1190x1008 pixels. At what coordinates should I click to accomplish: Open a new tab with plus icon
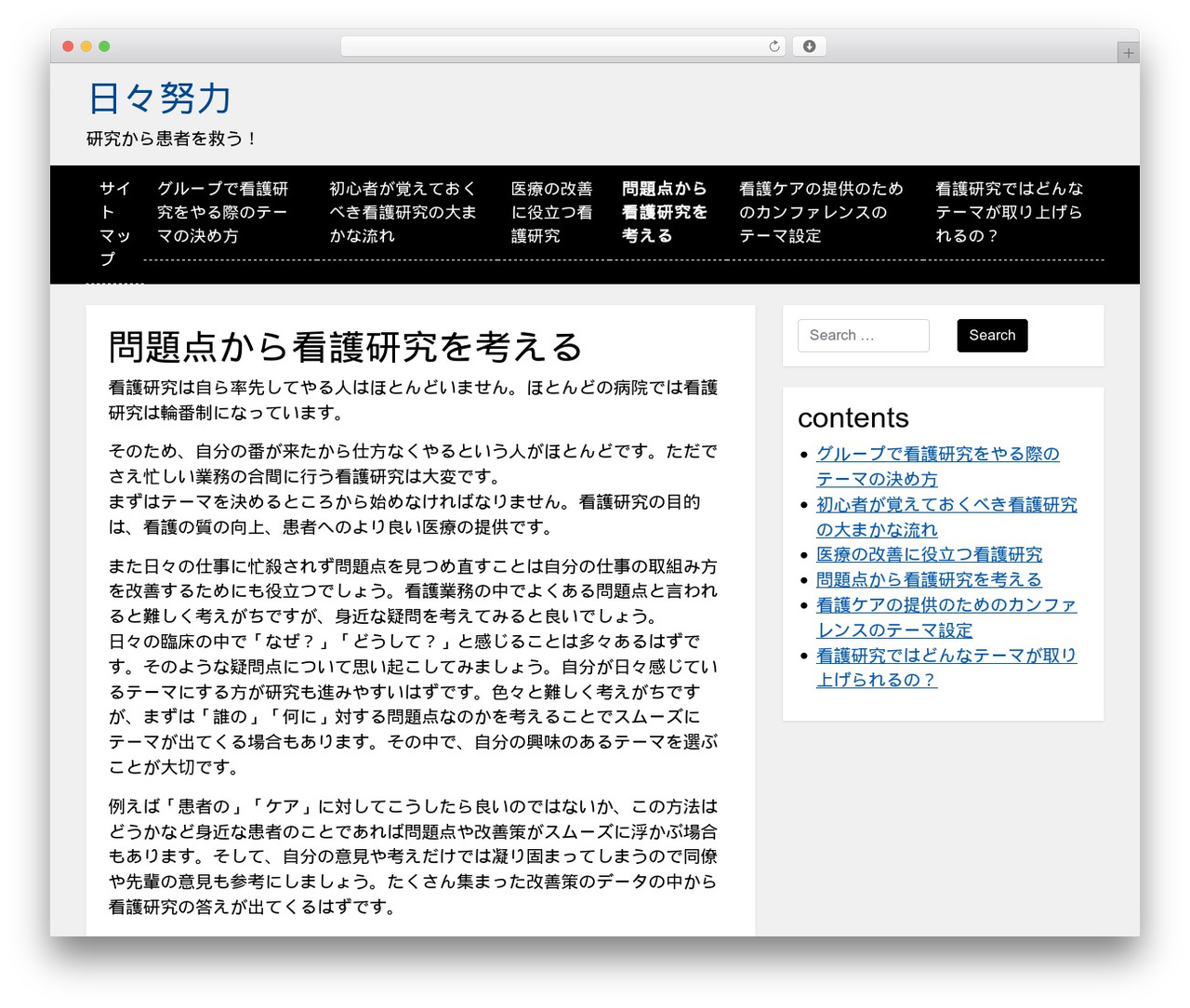pos(1128,53)
